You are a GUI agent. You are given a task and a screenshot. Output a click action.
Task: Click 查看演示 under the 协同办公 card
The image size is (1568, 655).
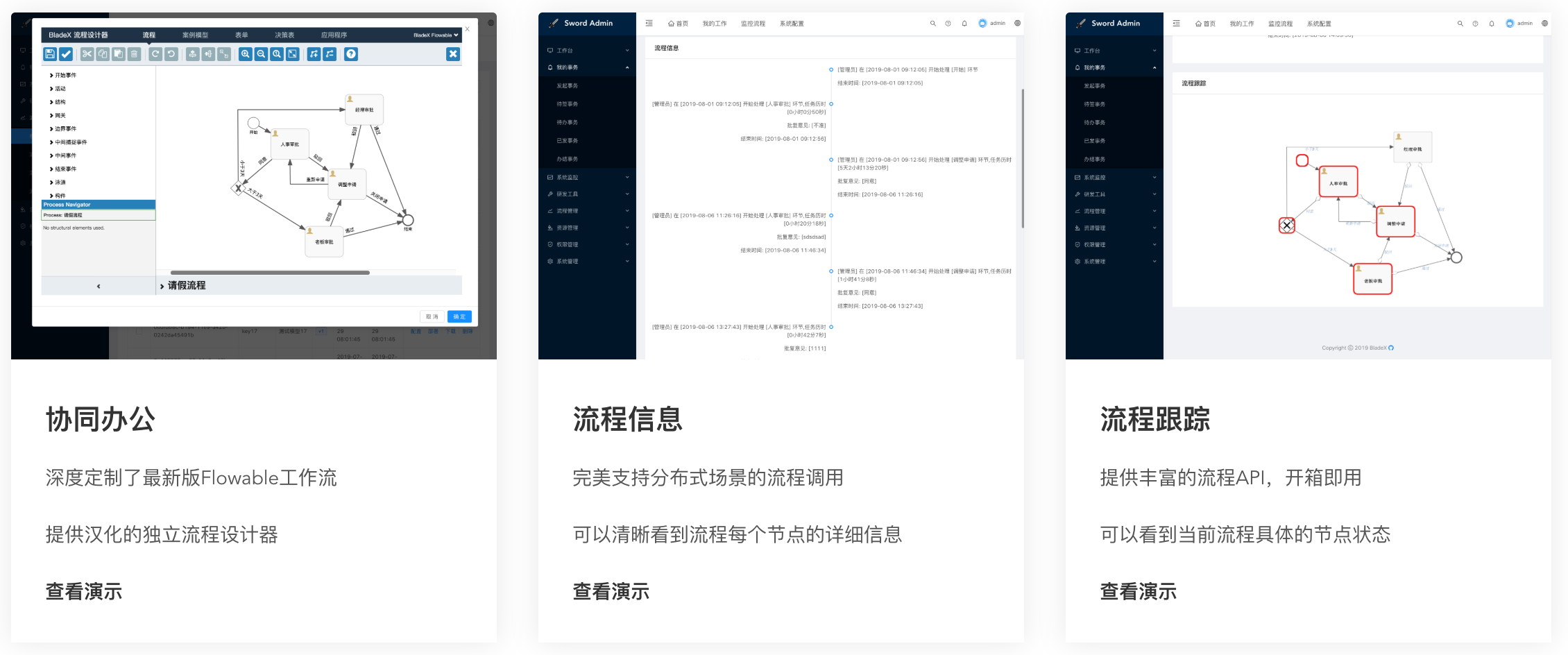coord(84,592)
